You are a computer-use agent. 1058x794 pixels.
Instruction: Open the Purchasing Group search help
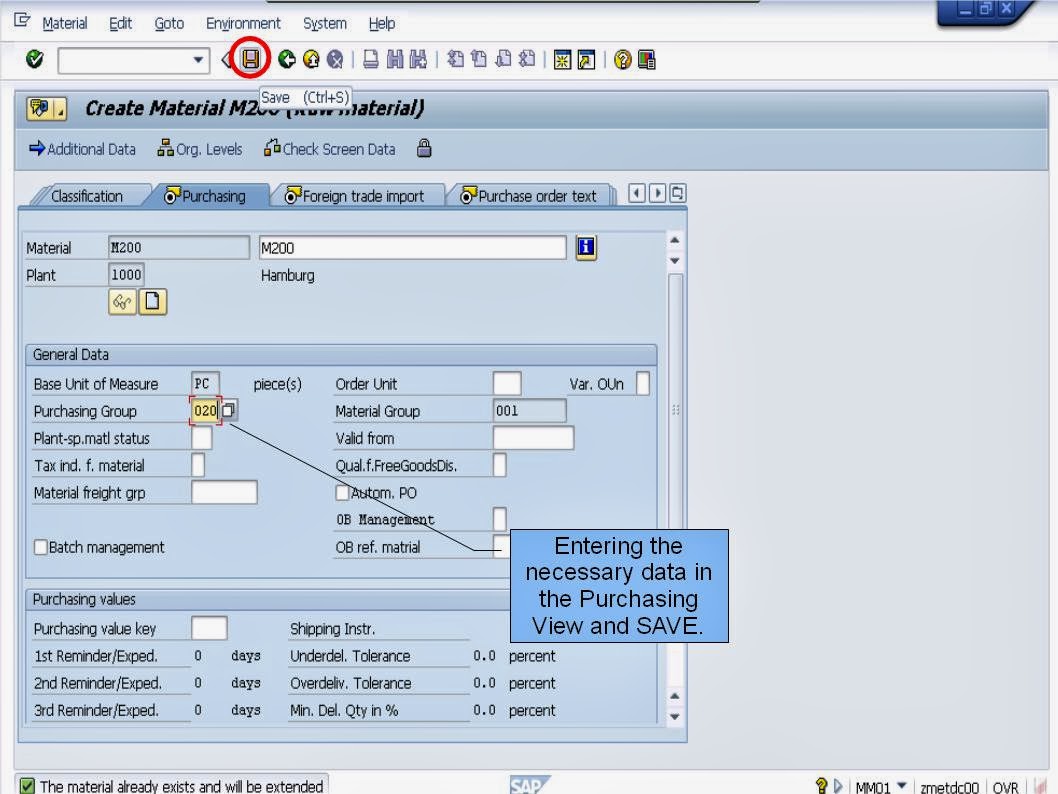pos(228,410)
